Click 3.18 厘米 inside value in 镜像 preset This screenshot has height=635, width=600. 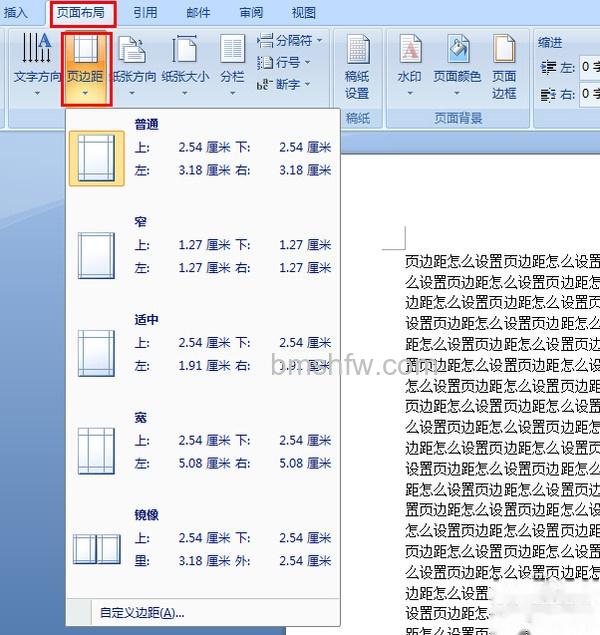pyautogui.click(x=204, y=560)
